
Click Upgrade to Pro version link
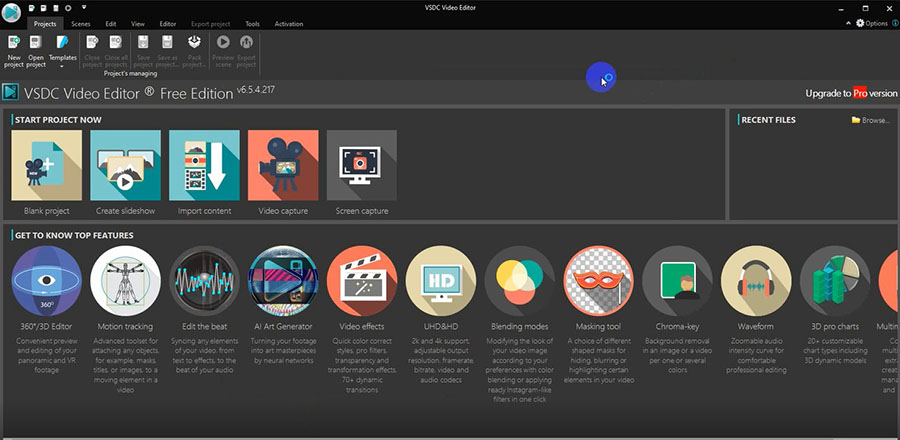pos(851,93)
